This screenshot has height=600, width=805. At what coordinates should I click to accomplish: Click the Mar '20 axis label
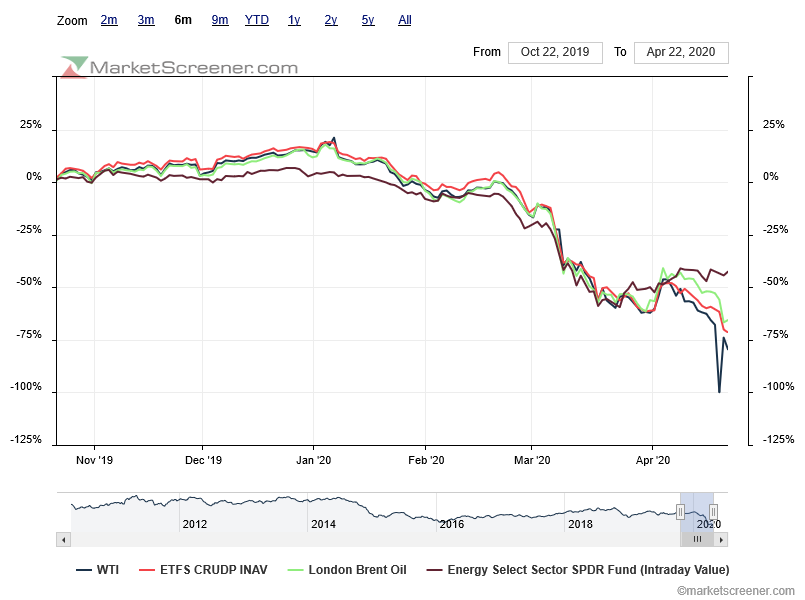tap(532, 460)
